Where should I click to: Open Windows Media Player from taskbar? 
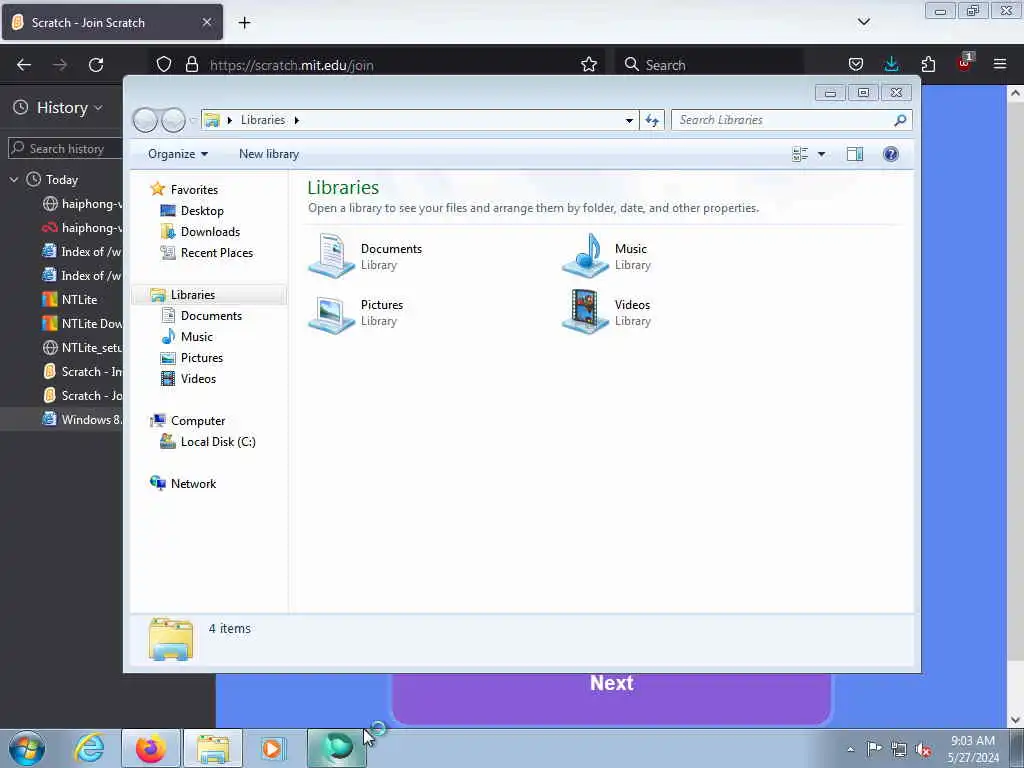click(272, 748)
